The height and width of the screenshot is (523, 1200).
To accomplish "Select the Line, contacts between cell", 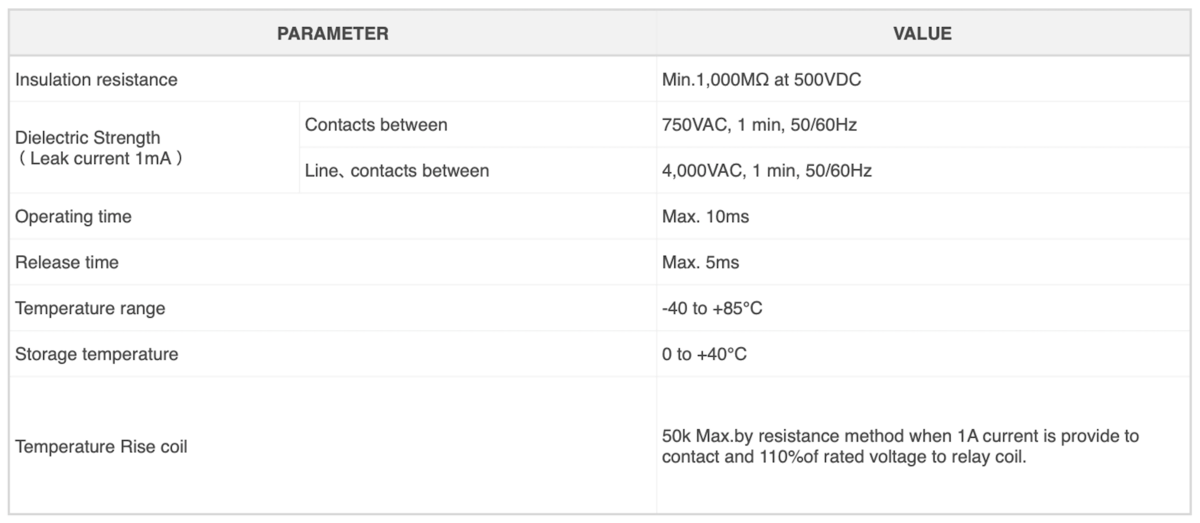I will pos(477,171).
